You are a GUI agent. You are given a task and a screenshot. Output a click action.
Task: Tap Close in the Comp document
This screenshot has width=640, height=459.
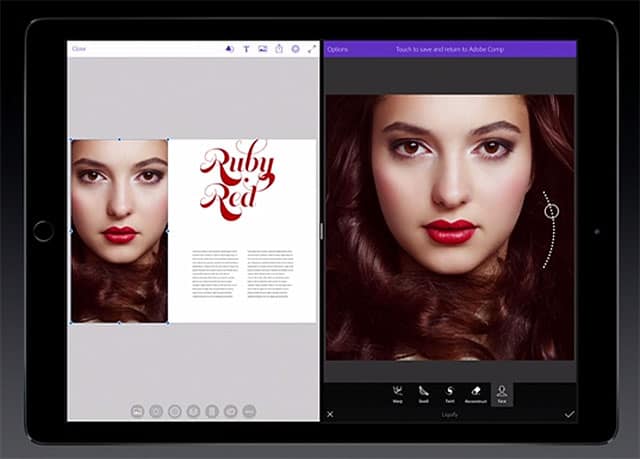pos(79,48)
